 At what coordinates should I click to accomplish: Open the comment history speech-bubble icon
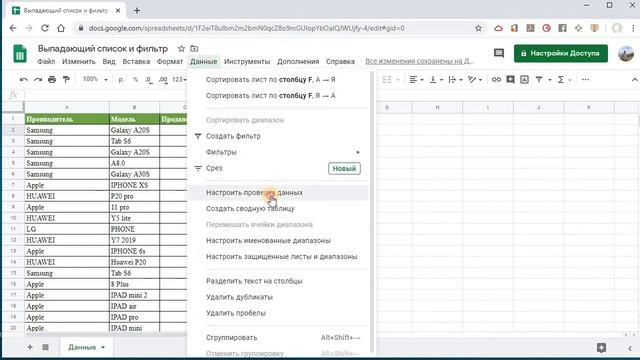click(x=499, y=53)
